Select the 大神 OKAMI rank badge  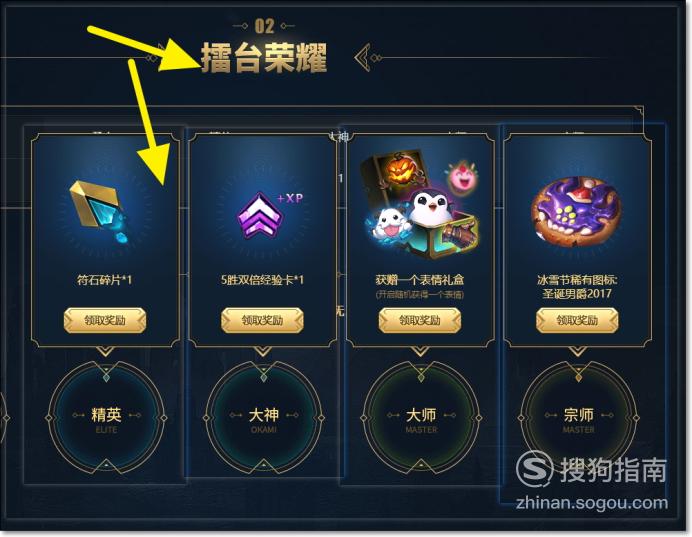click(263, 417)
